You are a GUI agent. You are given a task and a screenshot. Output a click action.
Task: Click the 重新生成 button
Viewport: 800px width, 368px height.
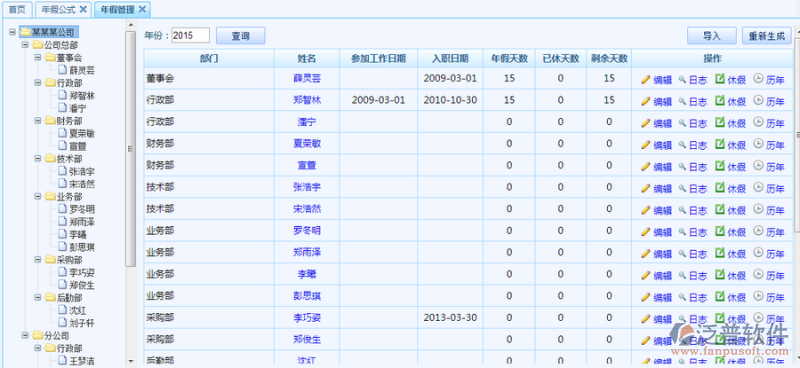click(766, 36)
